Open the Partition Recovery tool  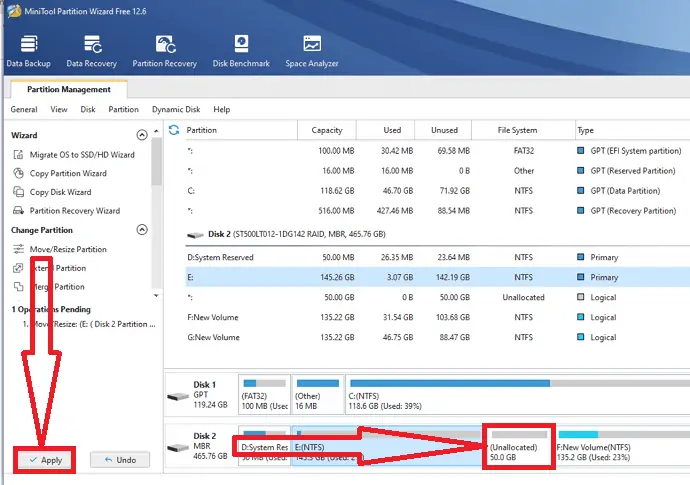click(x=165, y=51)
